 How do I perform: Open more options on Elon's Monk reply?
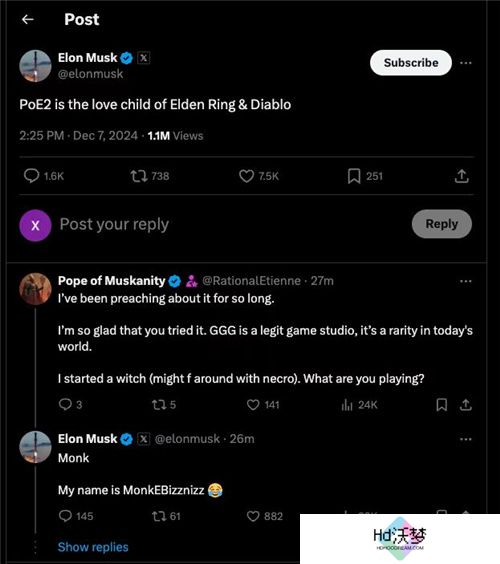point(466,439)
